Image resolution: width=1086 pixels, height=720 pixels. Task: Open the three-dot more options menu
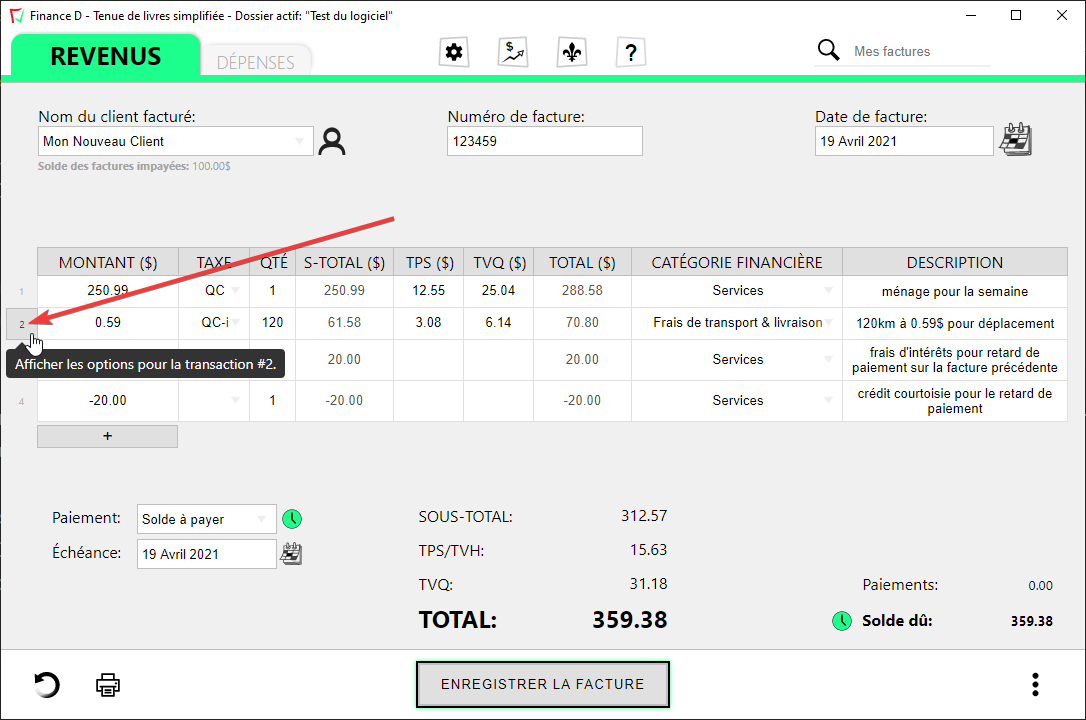[x=1035, y=685]
